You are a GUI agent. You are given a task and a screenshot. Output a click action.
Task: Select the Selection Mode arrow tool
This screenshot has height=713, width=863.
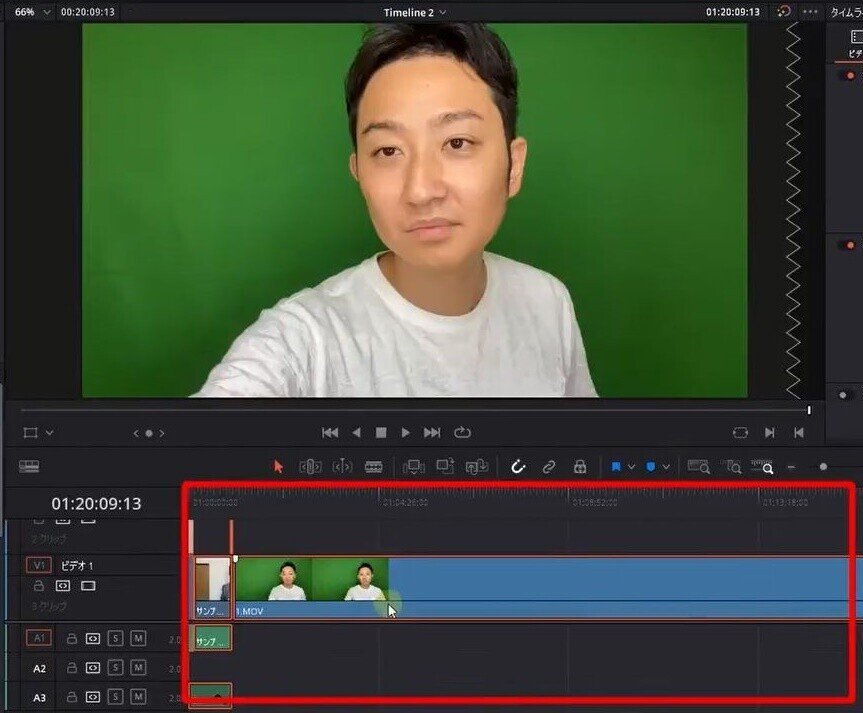coord(278,467)
